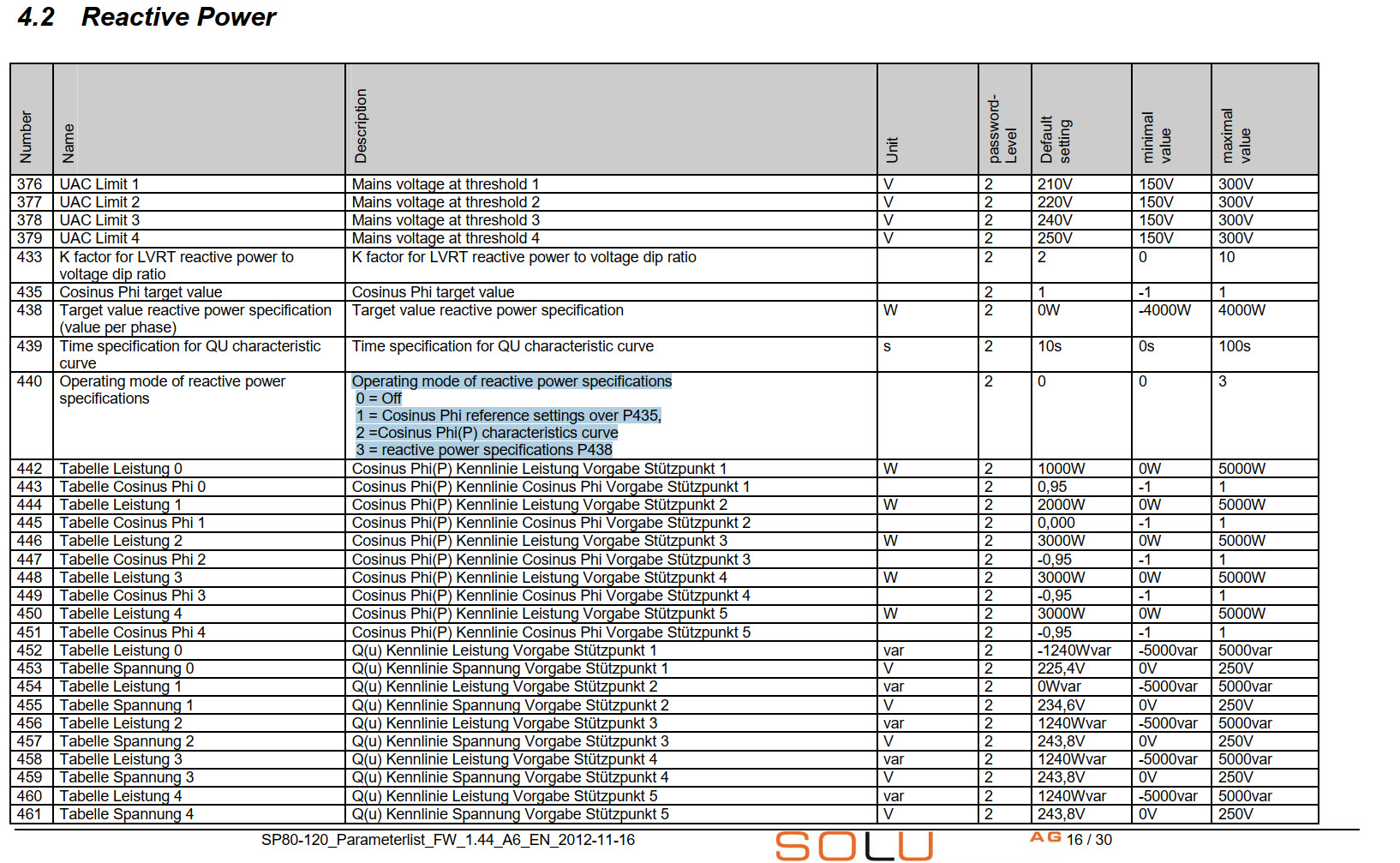This screenshot has width=1400, height=863.
Task: Click the Default setting column header
Action: coord(1056,139)
